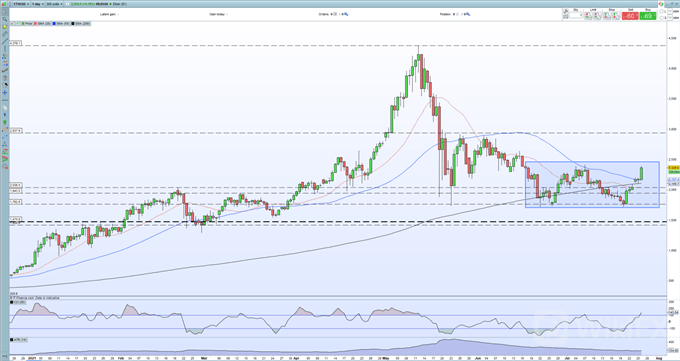Select the trend line drawing tool

tap(5, 41)
